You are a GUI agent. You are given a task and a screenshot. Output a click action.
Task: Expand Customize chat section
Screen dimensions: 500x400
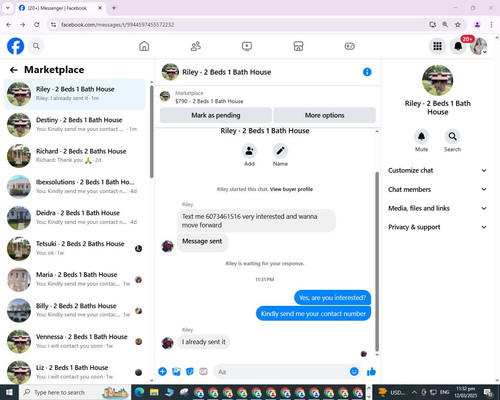click(437, 170)
